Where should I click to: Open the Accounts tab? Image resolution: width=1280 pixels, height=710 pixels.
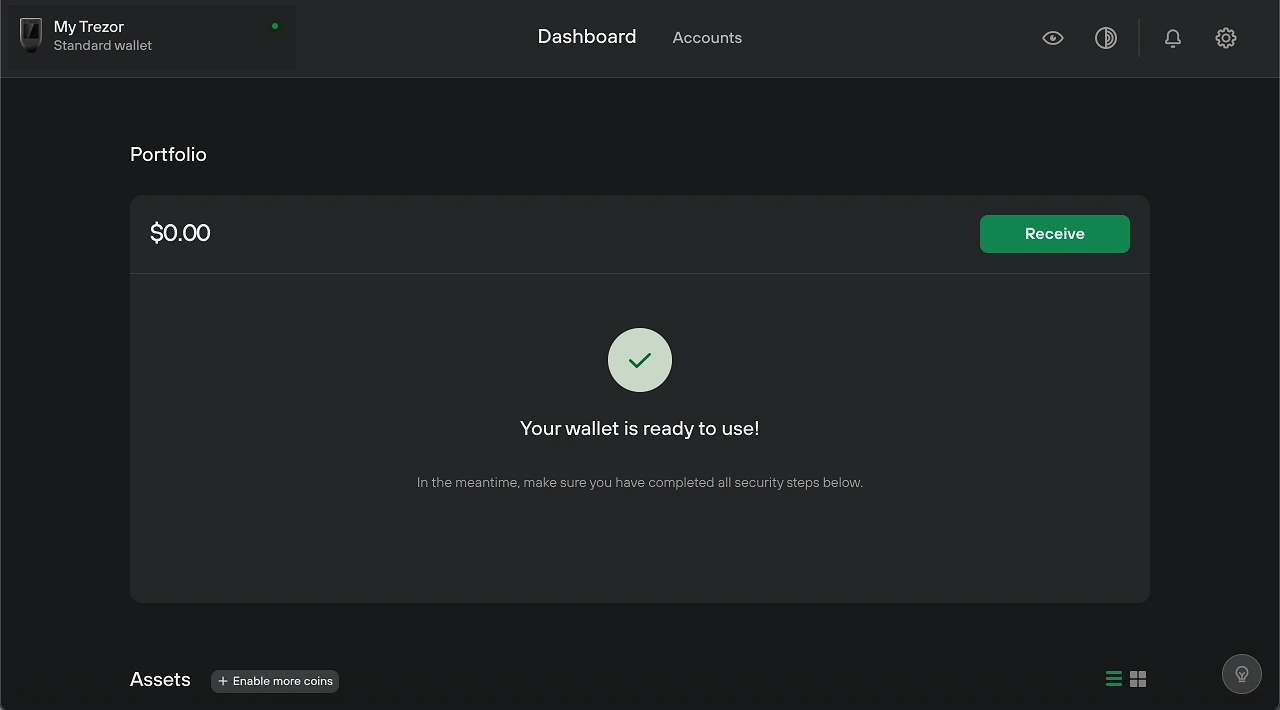707,38
